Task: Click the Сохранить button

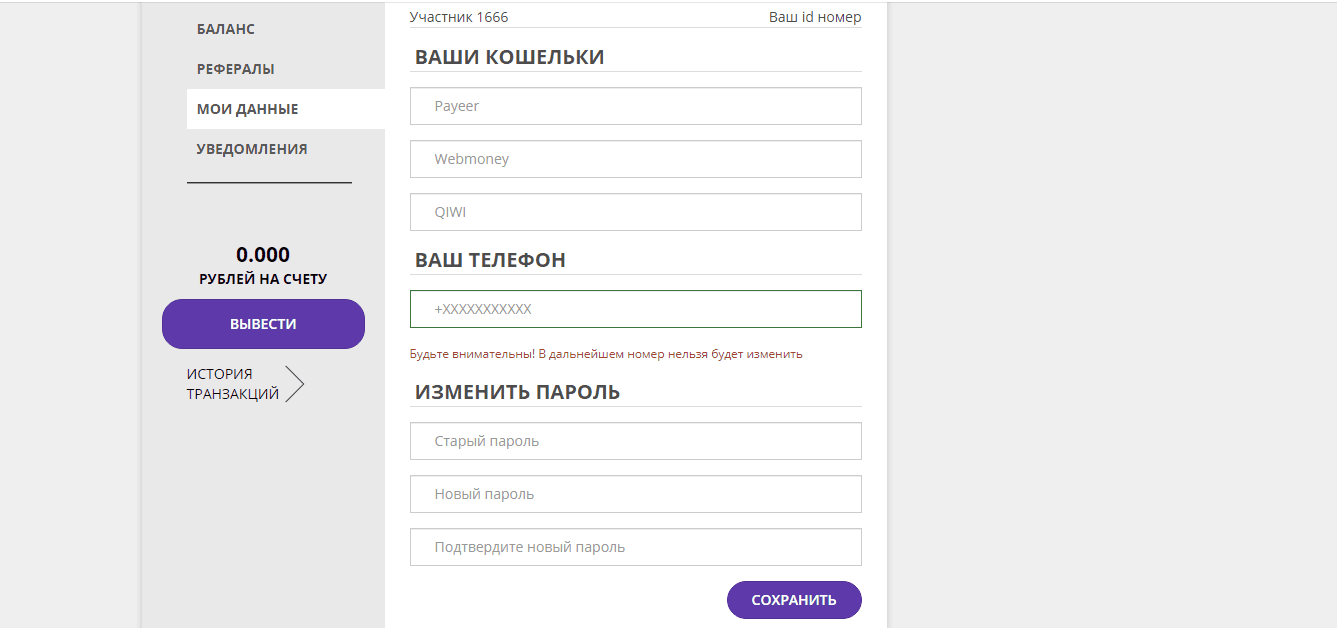Action: (x=794, y=599)
